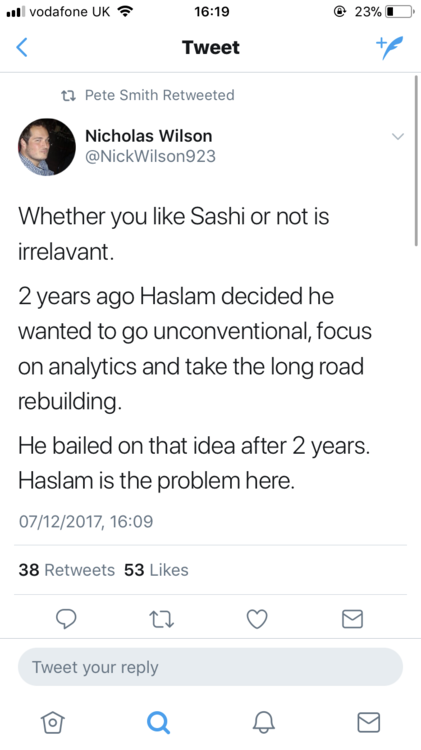Screen dimensions: 421x750
Task: Open the Messages tab in bottom bar
Action: coord(369,722)
